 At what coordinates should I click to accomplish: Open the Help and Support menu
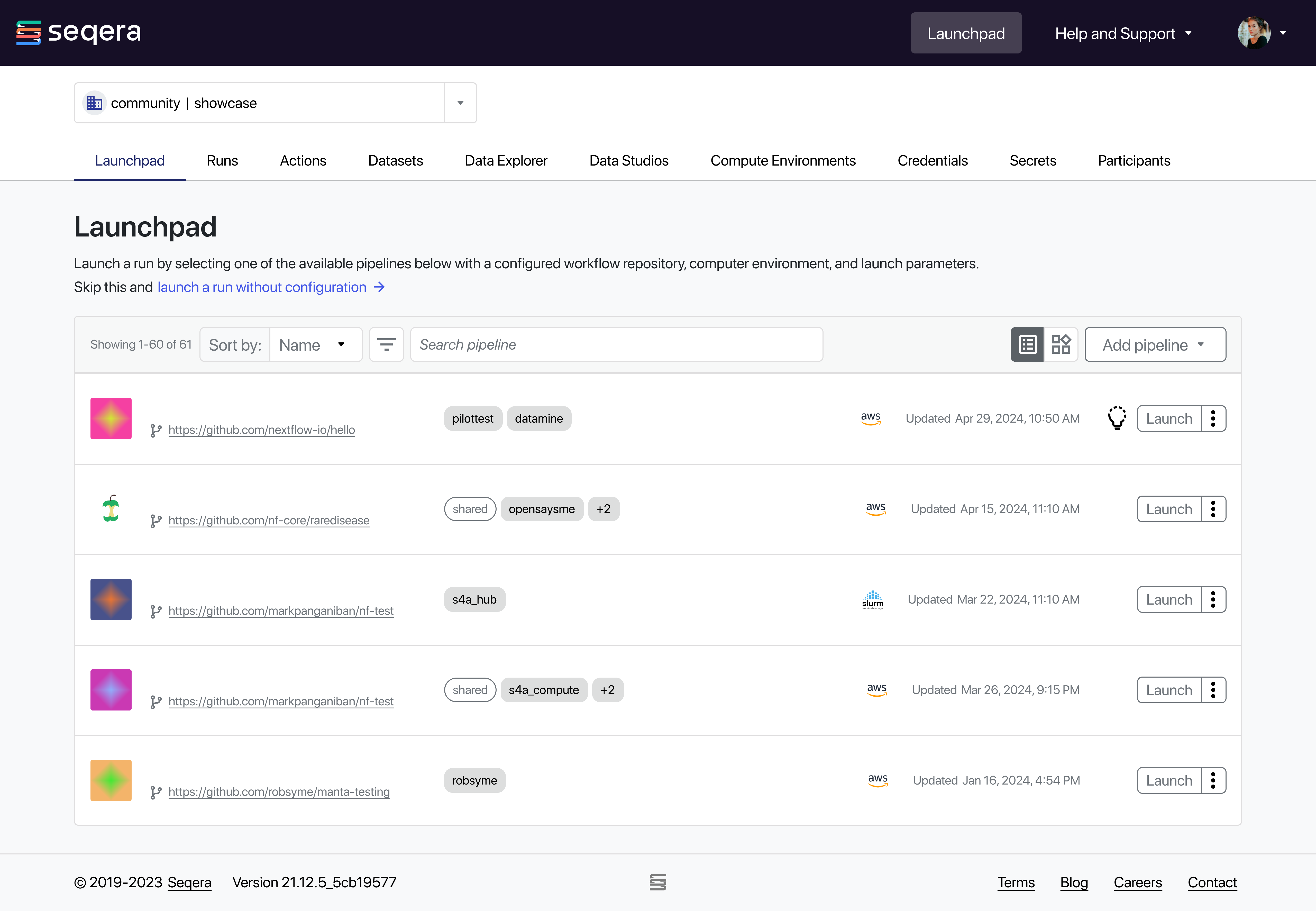coord(1123,33)
